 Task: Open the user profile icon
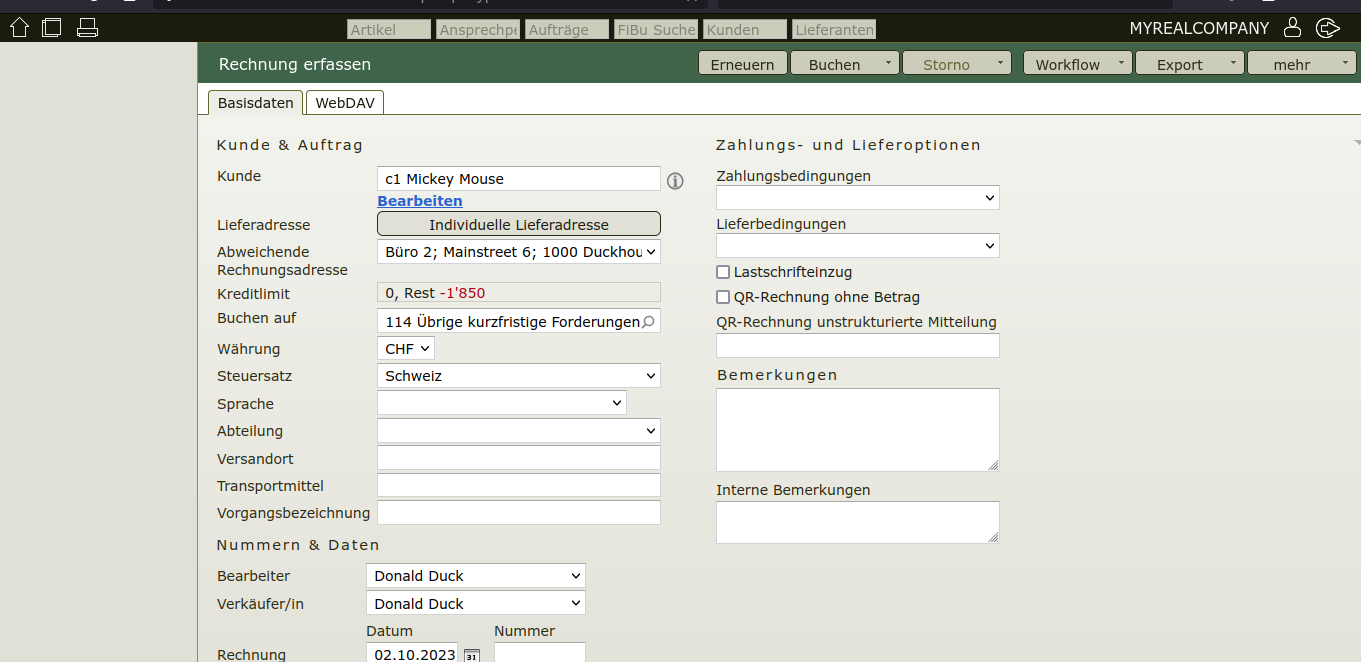1292,28
